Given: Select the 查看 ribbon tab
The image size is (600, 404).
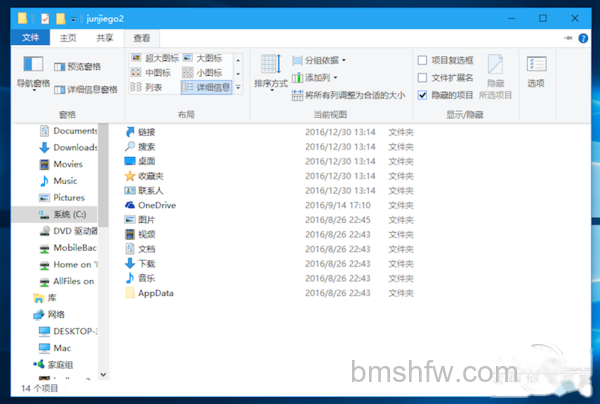Looking at the screenshot, I should pyautogui.click(x=142, y=38).
